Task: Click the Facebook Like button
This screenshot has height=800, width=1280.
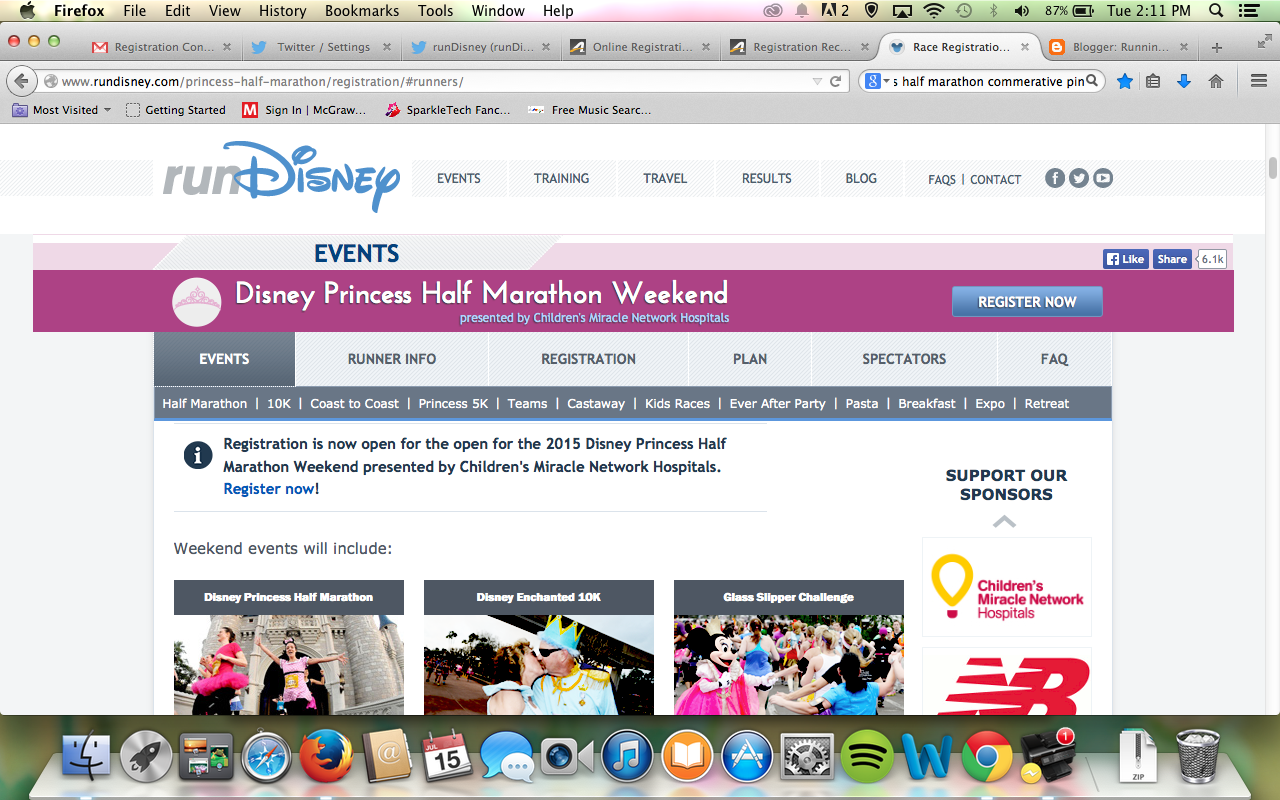Action: tap(1125, 259)
